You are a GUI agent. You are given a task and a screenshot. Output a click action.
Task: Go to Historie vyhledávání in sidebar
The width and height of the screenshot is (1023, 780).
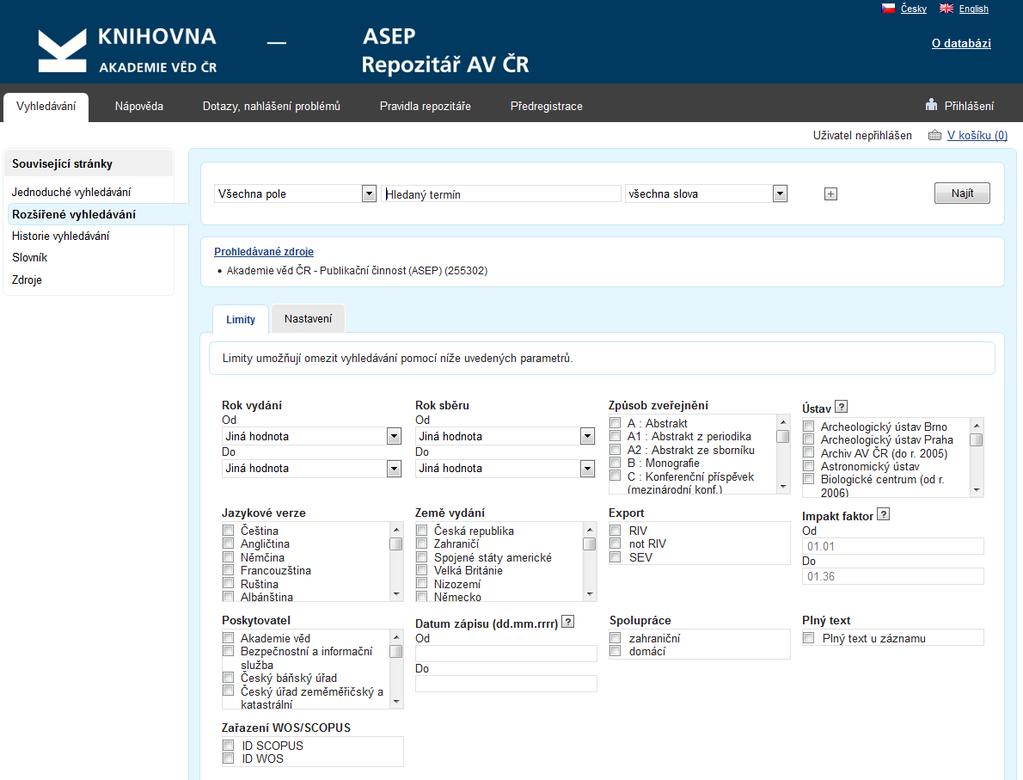coord(61,235)
